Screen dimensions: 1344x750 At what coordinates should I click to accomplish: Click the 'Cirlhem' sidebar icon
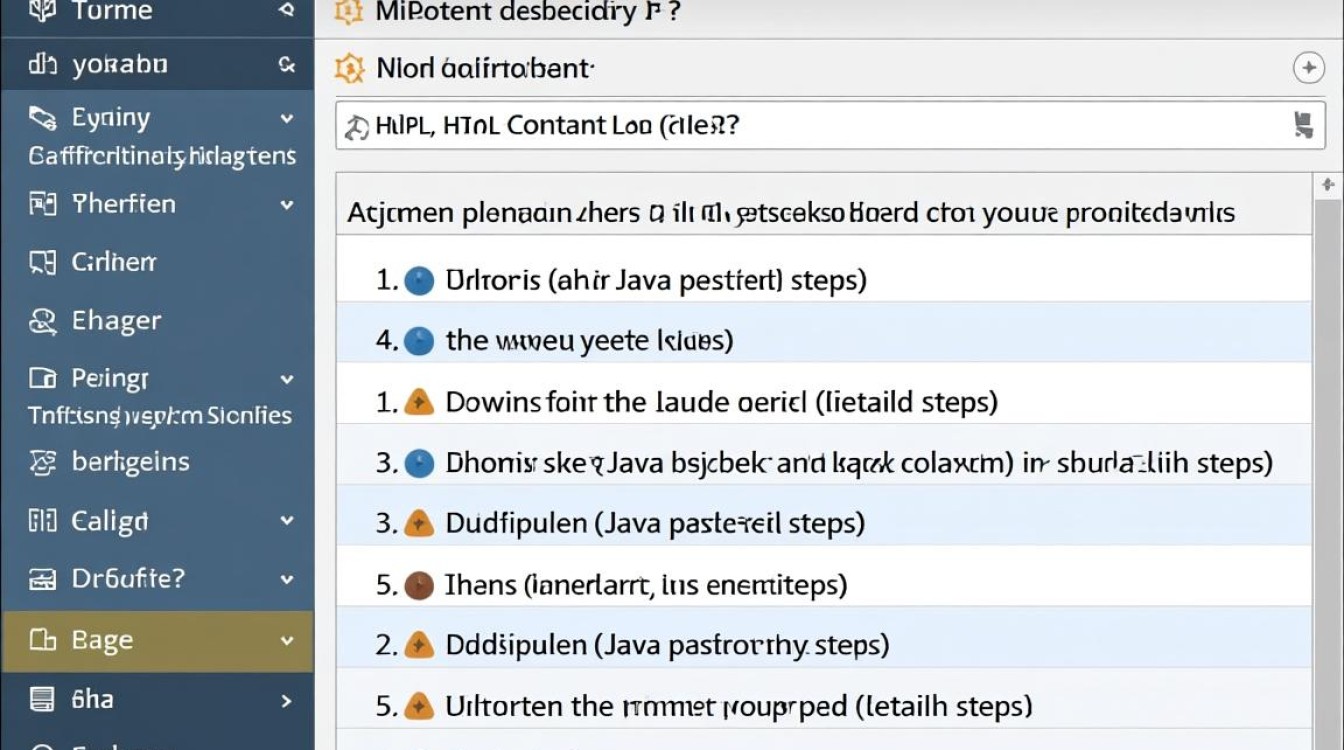42,263
